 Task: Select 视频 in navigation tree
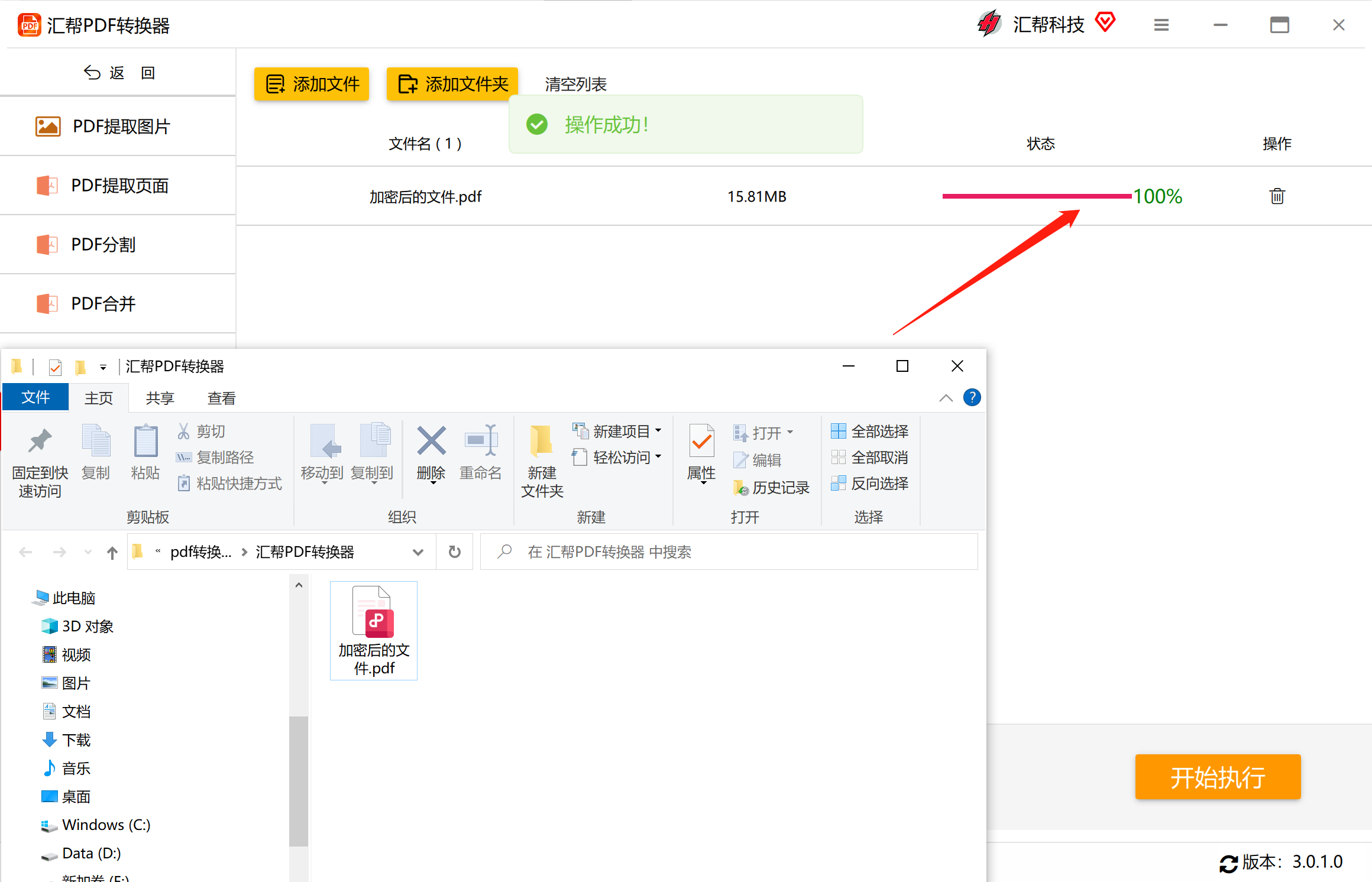[x=66, y=655]
